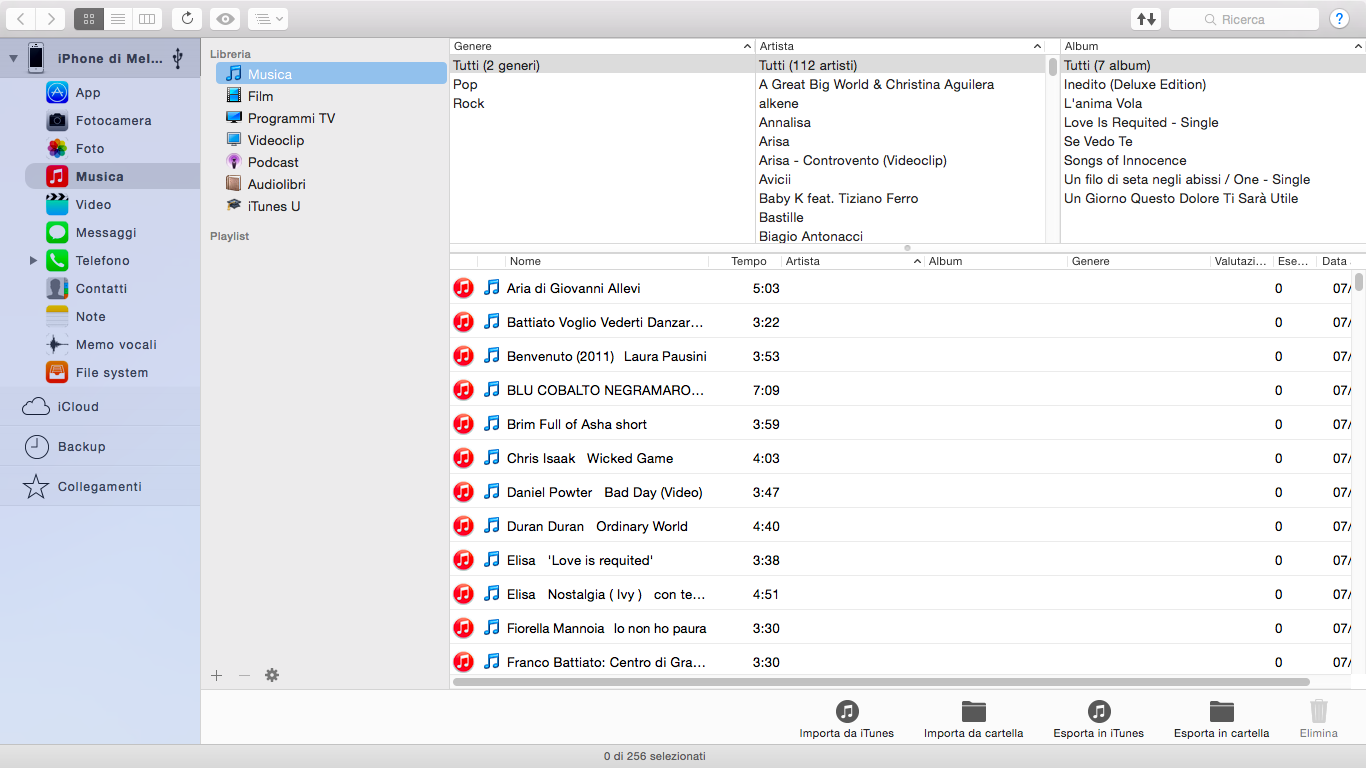Open the list options dropdown in toolbar
Viewport: 1366px width, 768px height.
[x=267, y=19]
